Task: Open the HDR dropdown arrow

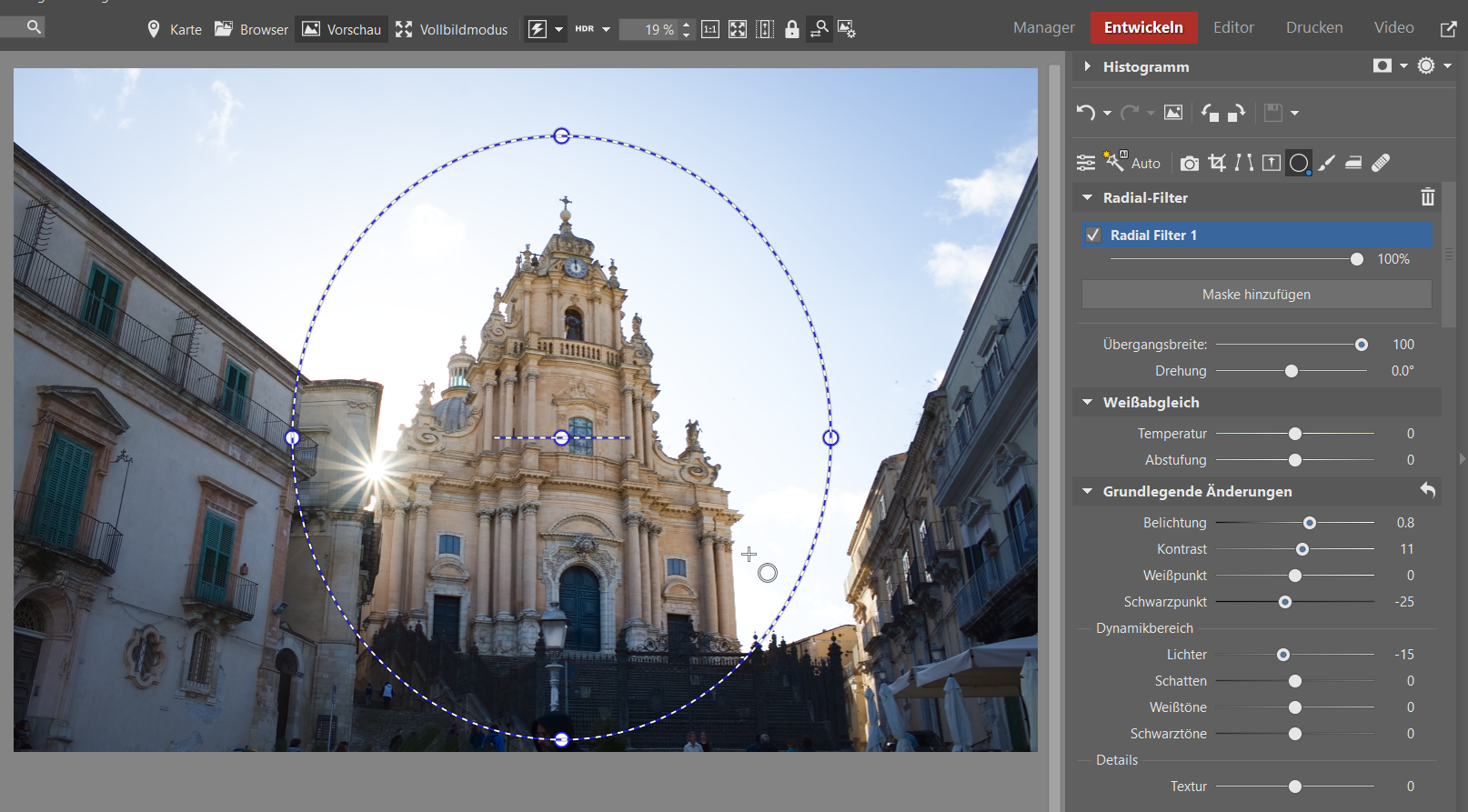Action: (x=606, y=29)
